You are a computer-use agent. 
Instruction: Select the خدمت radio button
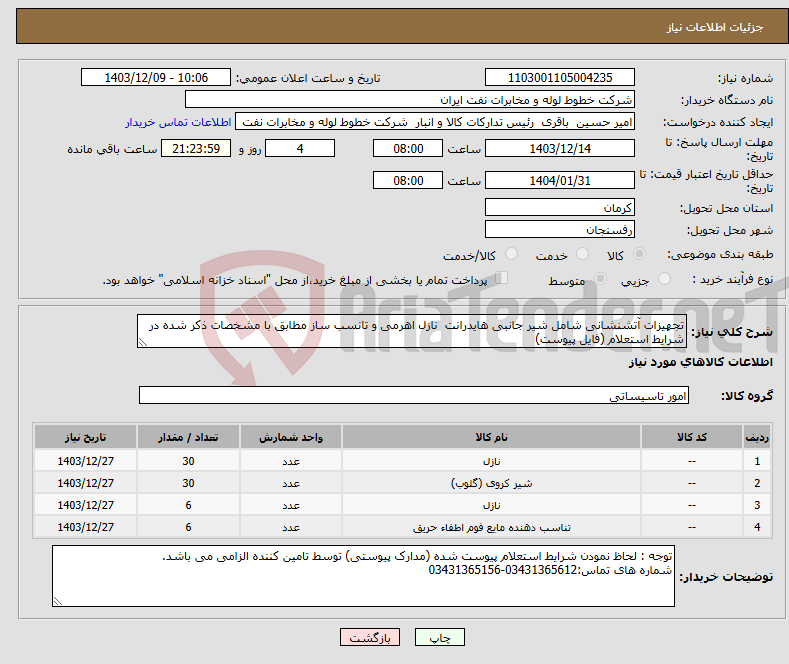click(582, 254)
